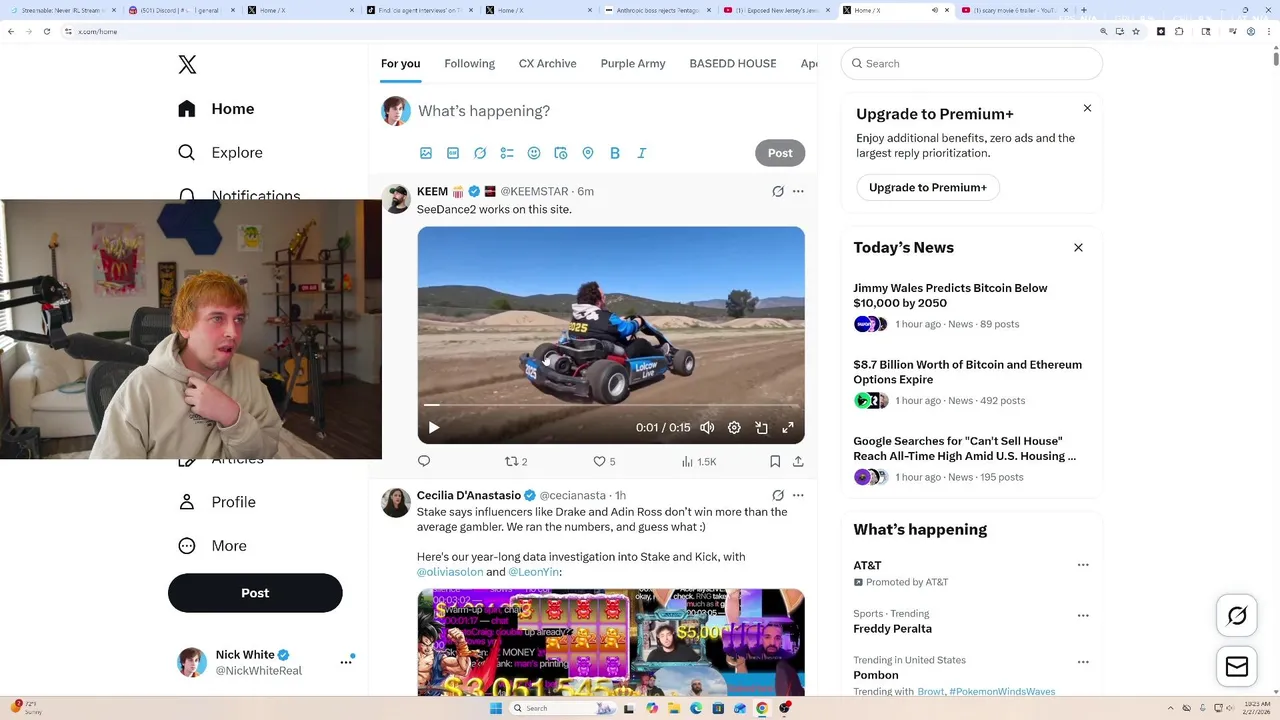Viewport: 1280px width, 720px height.
Task: Switch to the CX Archive tab
Action: pyautogui.click(x=547, y=63)
